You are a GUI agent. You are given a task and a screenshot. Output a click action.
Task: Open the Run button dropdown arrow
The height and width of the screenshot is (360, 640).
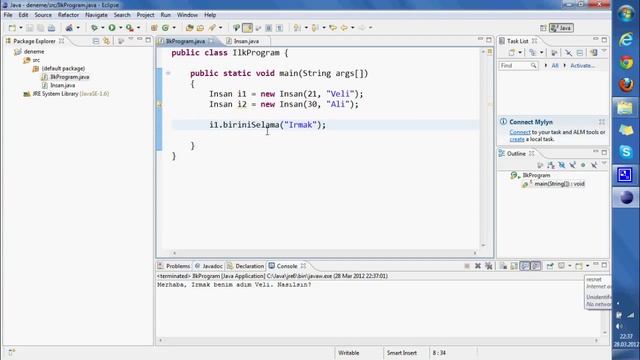coord(120,28)
